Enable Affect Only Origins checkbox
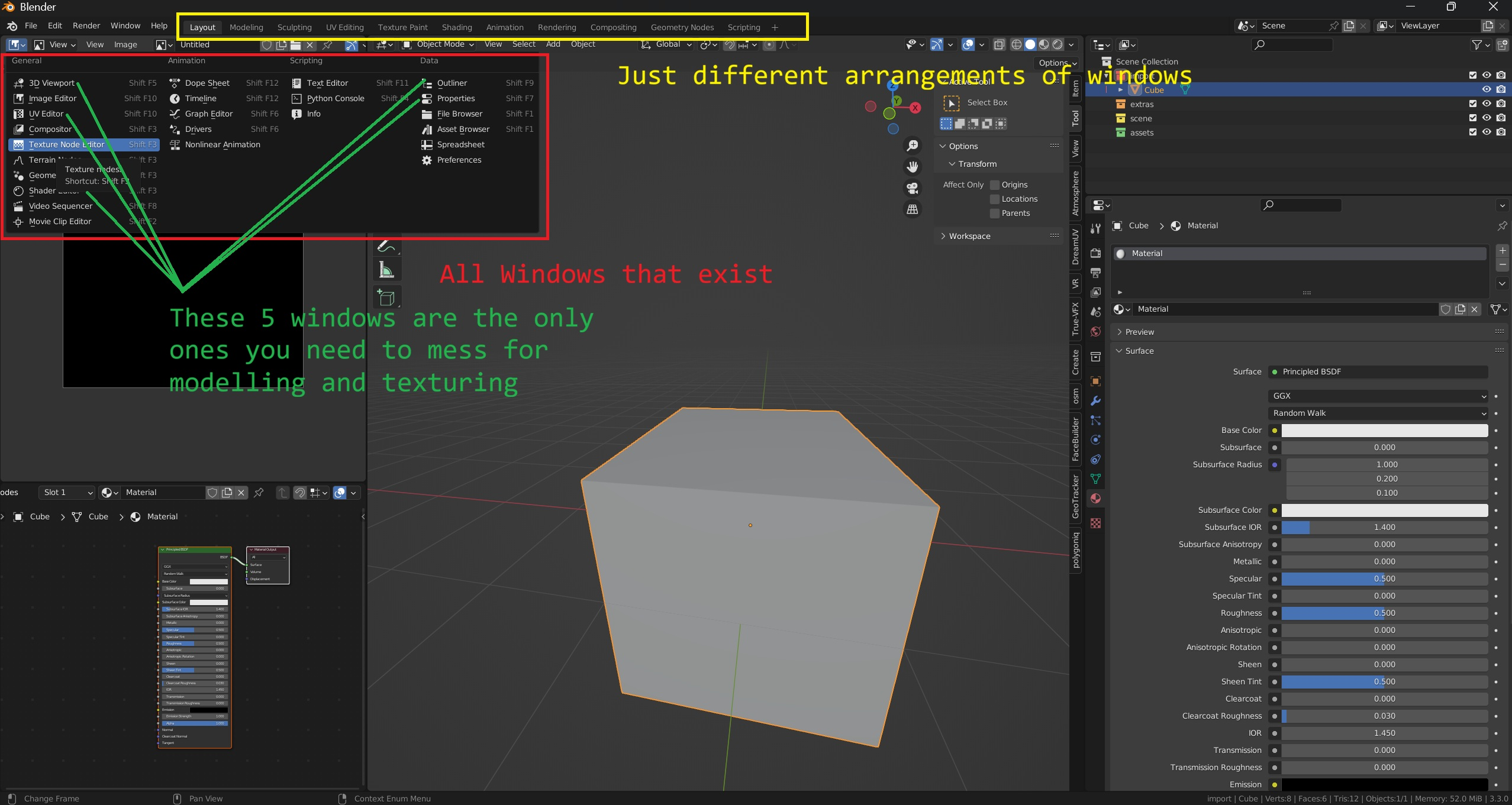The width and height of the screenshot is (1512, 805). click(x=995, y=185)
